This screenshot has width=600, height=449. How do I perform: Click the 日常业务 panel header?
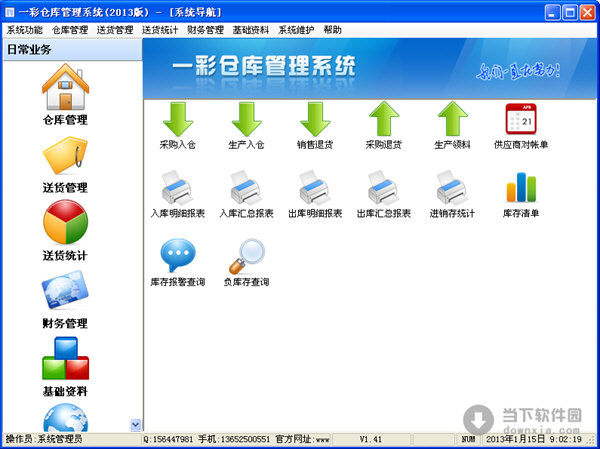pyautogui.click(x=73, y=50)
